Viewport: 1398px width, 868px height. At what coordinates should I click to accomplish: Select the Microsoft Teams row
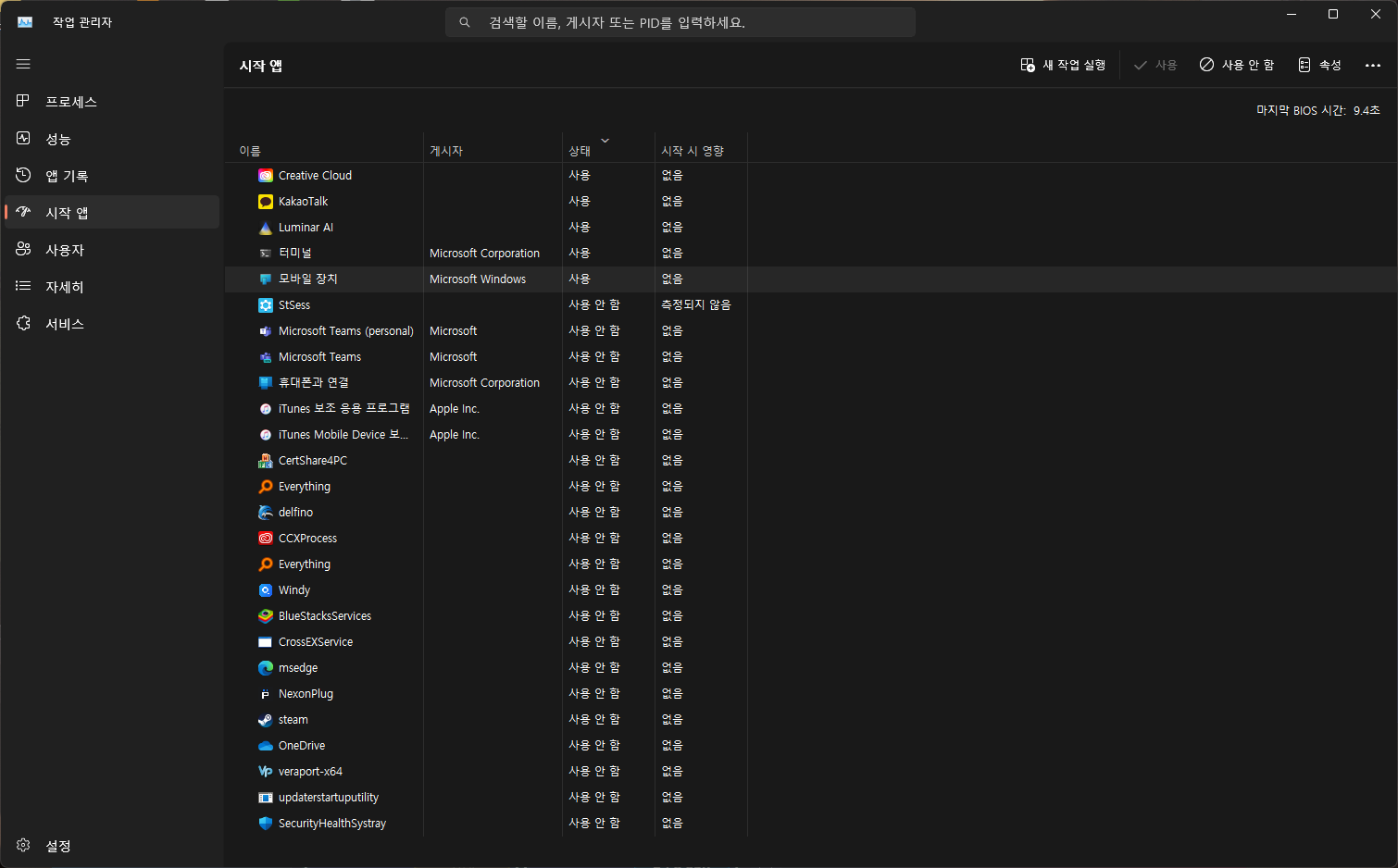810,357
